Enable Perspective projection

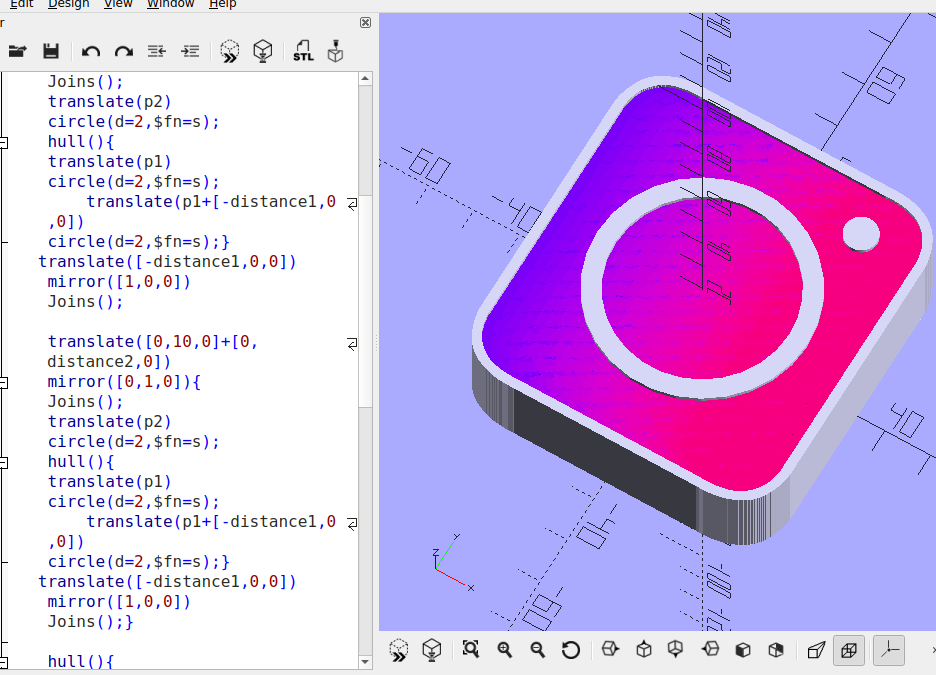pos(816,649)
